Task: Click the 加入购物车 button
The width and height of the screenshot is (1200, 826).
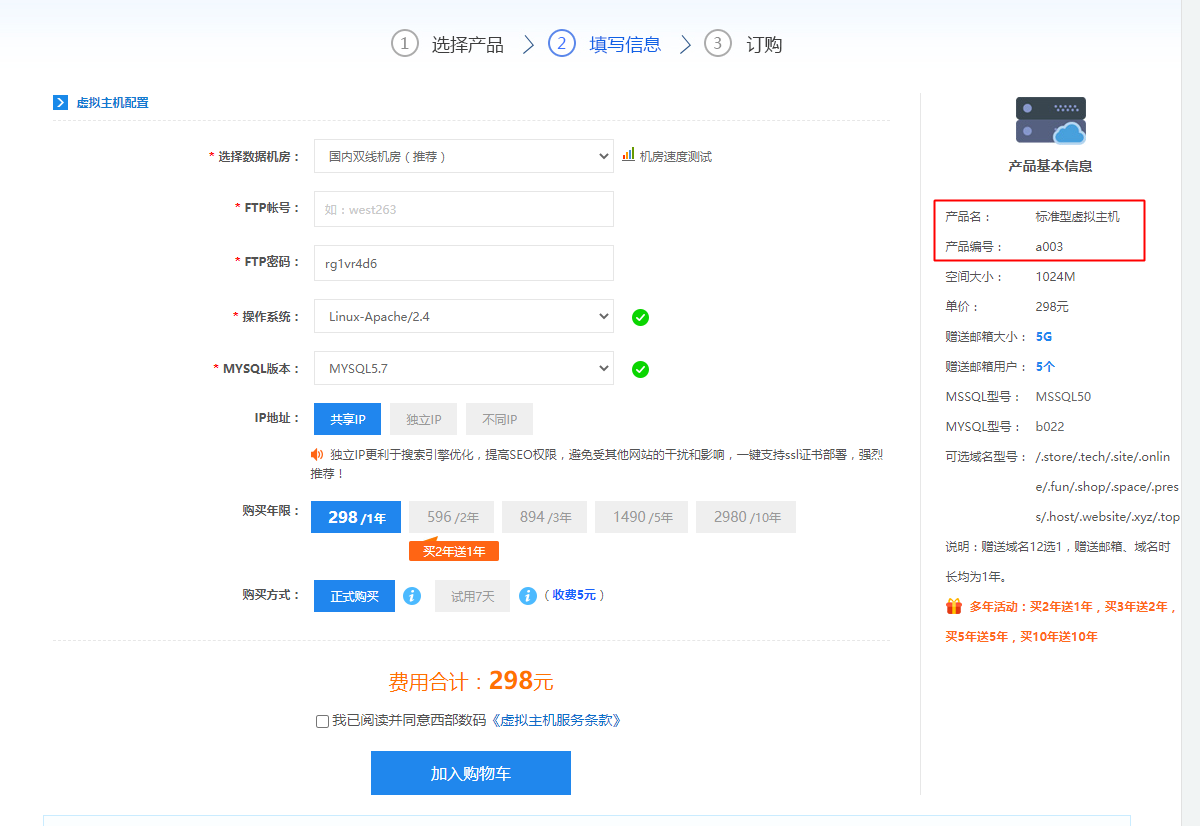Action: pyautogui.click(x=470, y=774)
